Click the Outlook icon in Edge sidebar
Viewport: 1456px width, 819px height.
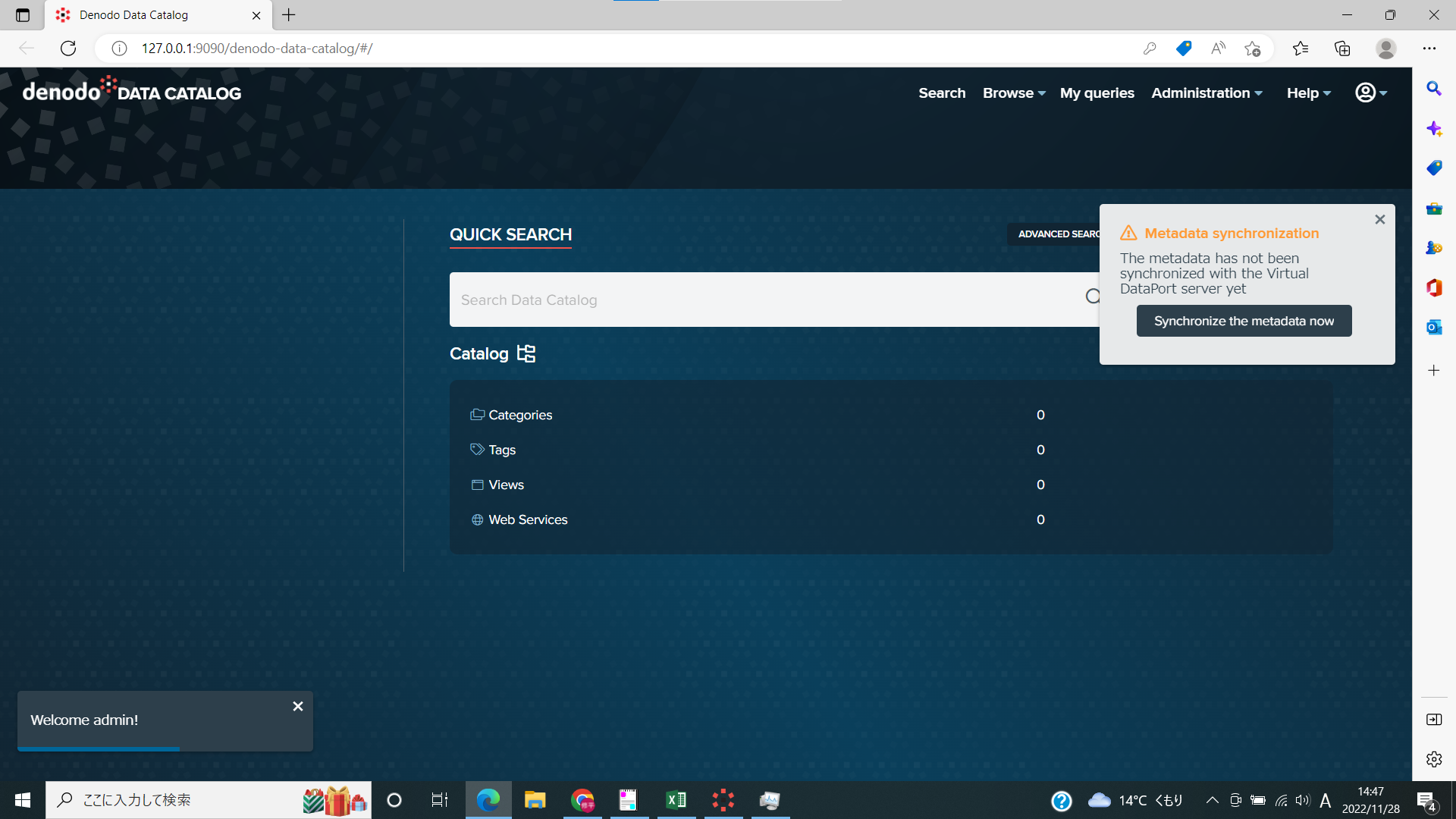(1433, 327)
